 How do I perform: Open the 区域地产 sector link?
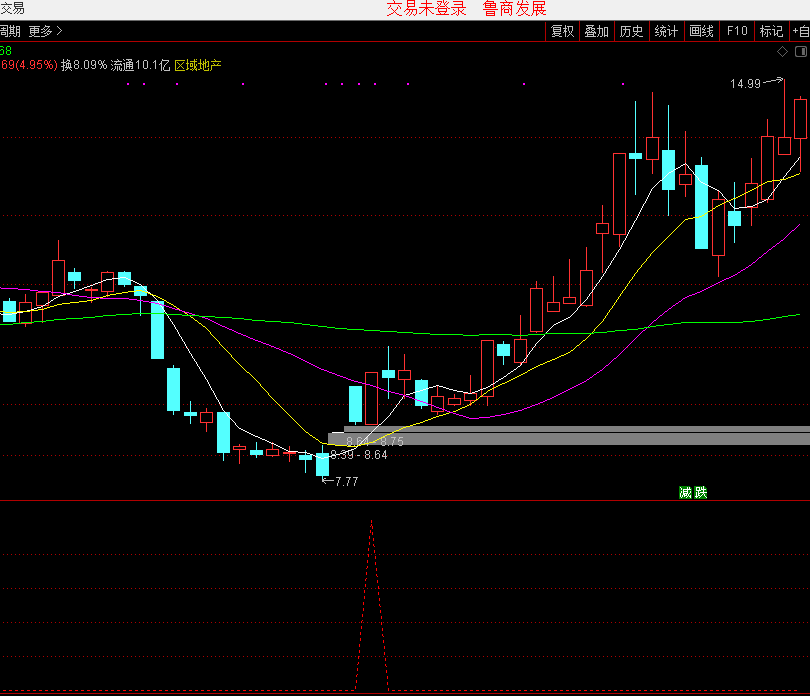pos(198,66)
